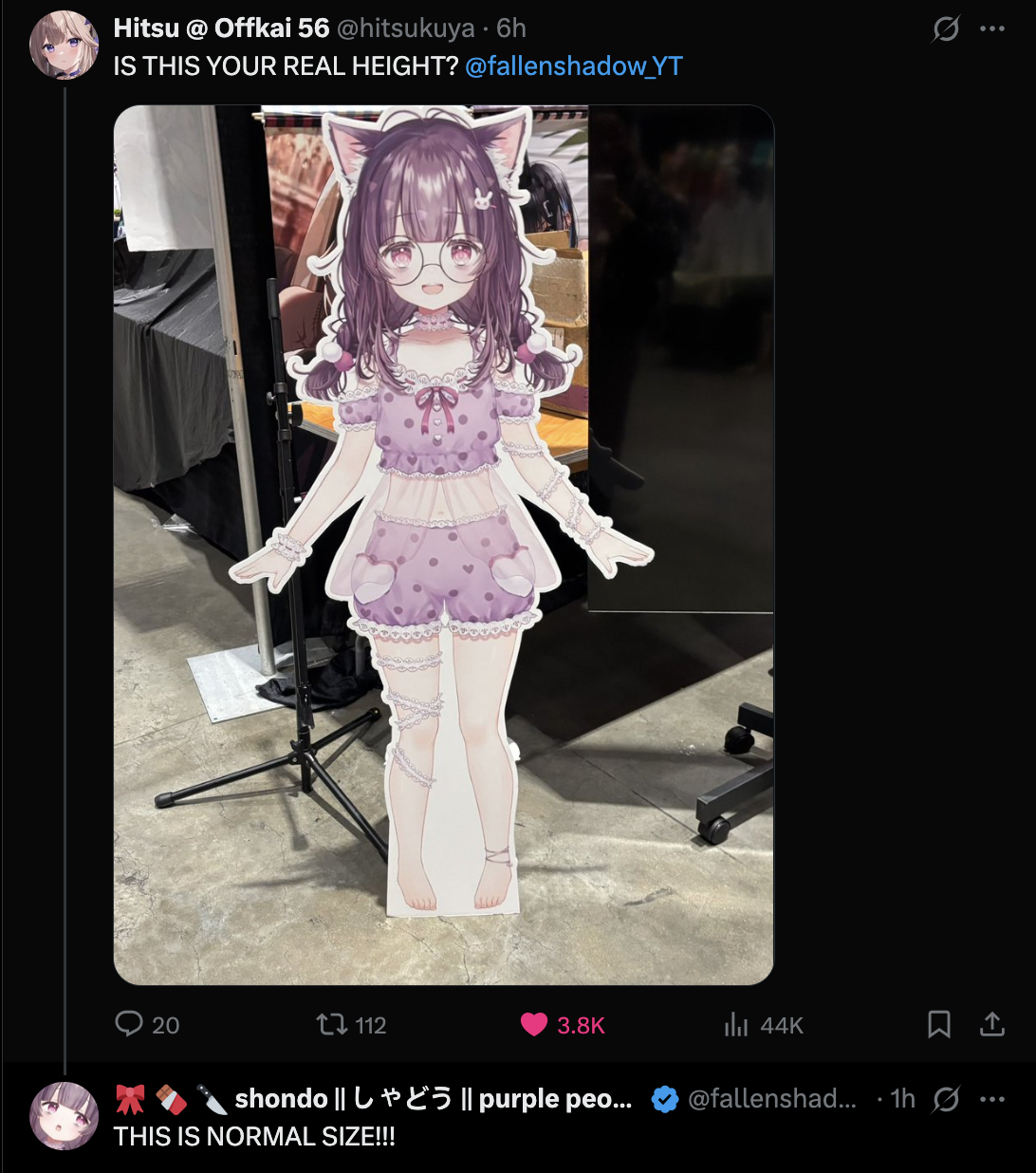Open shondo's profile avatar

(65, 1116)
